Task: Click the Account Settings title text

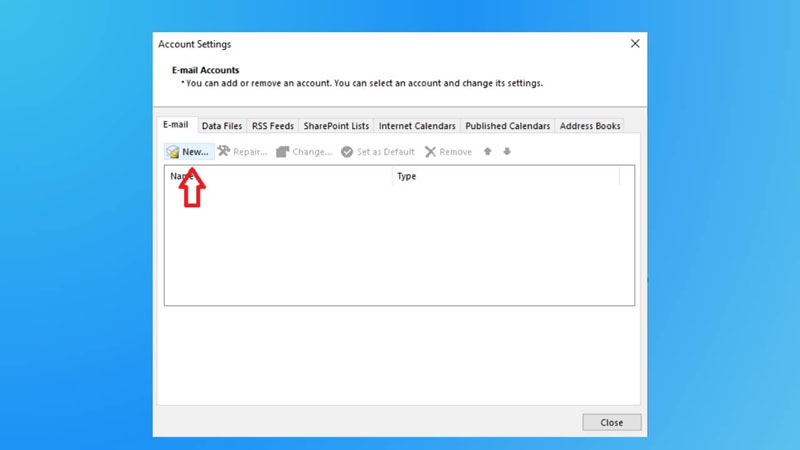Action: (194, 44)
